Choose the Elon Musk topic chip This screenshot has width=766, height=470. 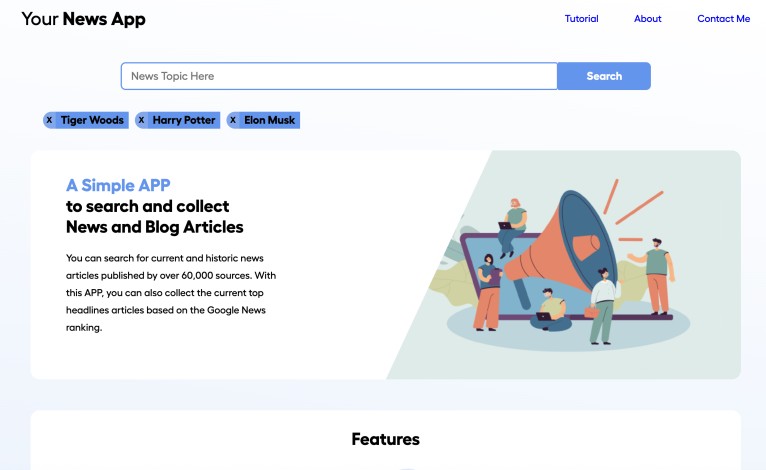270,120
